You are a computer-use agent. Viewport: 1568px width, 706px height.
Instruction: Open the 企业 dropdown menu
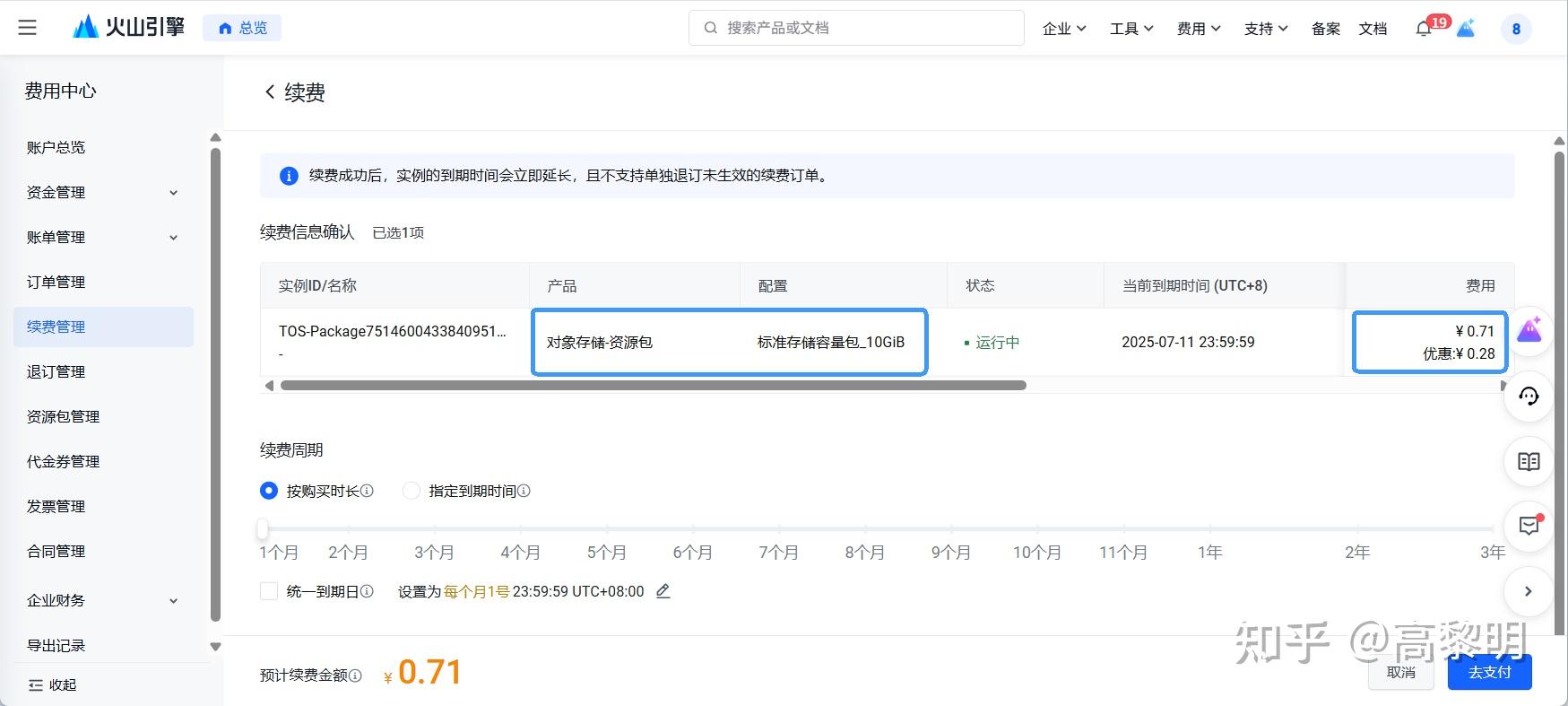coord(1064,29)
